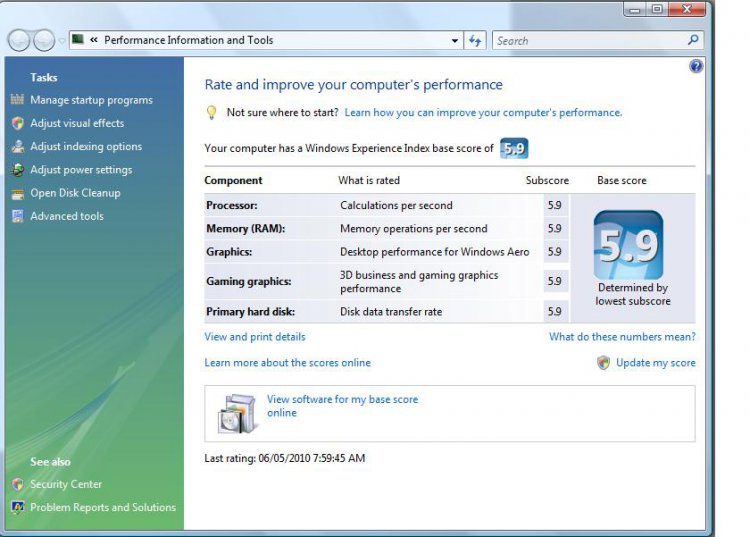Click Calculations per second text
The image size is (750, 537).
tap(396, 205)
